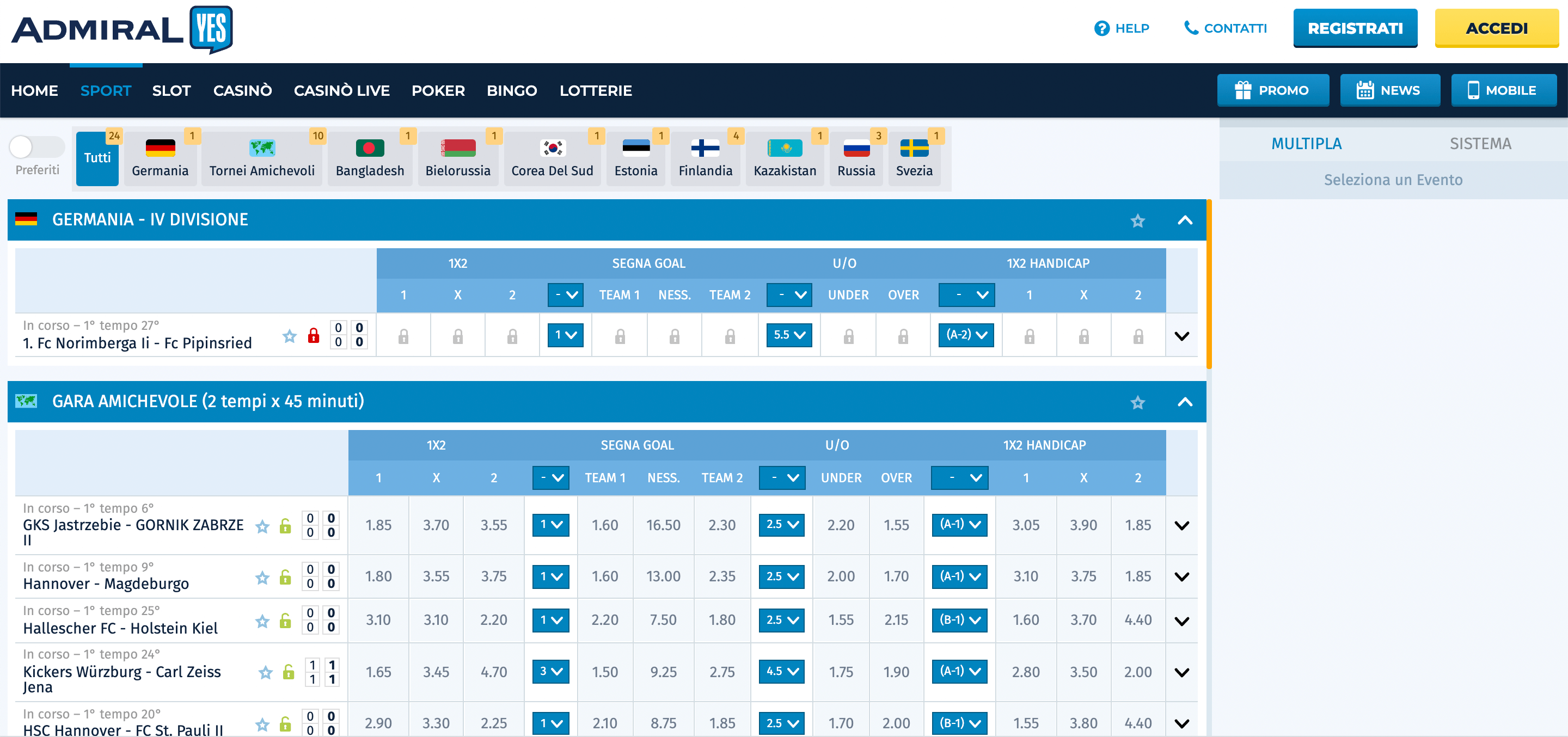The width and height of the screenshot is (1568, 737).
Task: Open Gara Amichevole header U/O dropdown
Action: pos(782,478)
